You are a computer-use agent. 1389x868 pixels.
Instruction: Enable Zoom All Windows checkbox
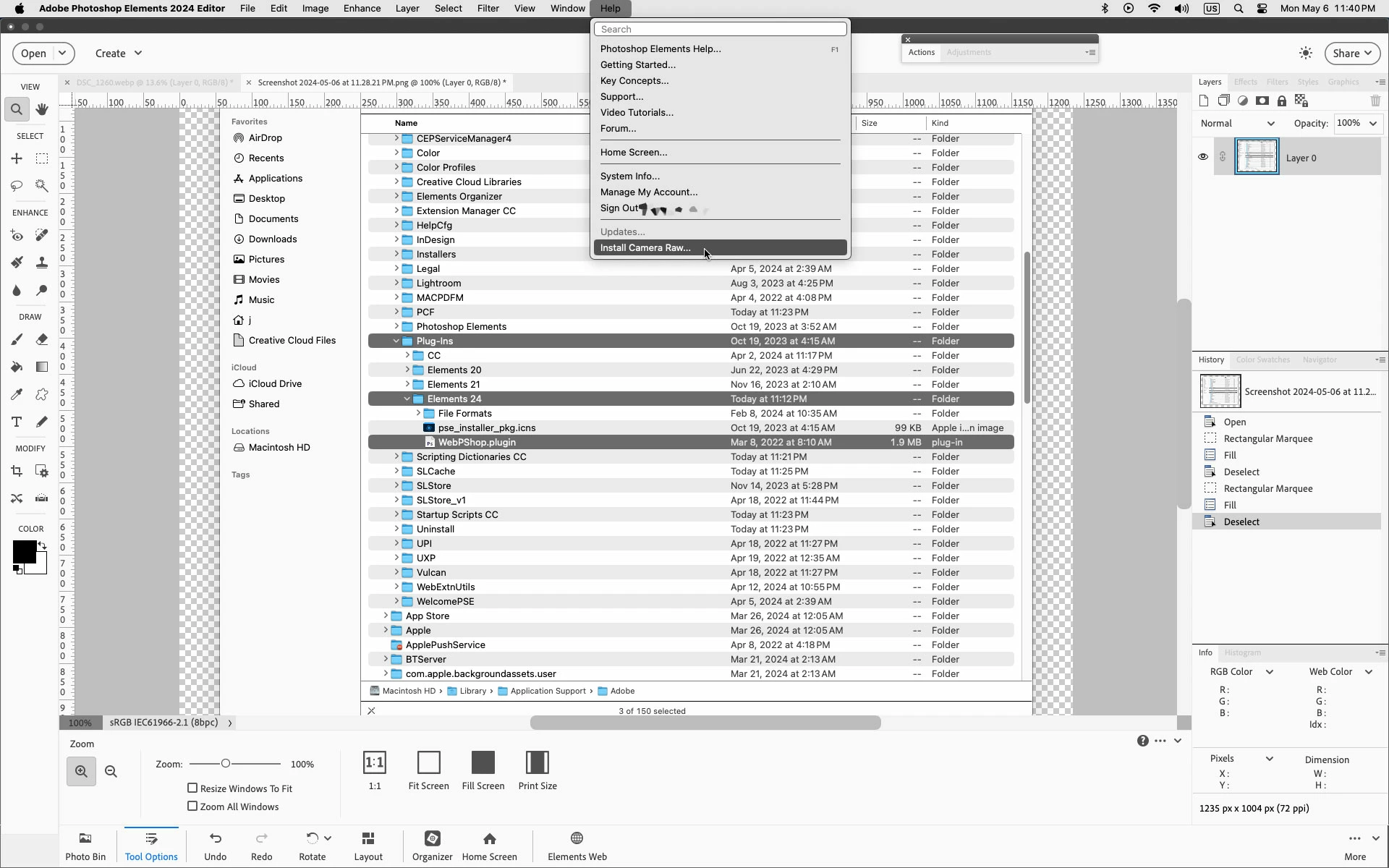[192, 806]
